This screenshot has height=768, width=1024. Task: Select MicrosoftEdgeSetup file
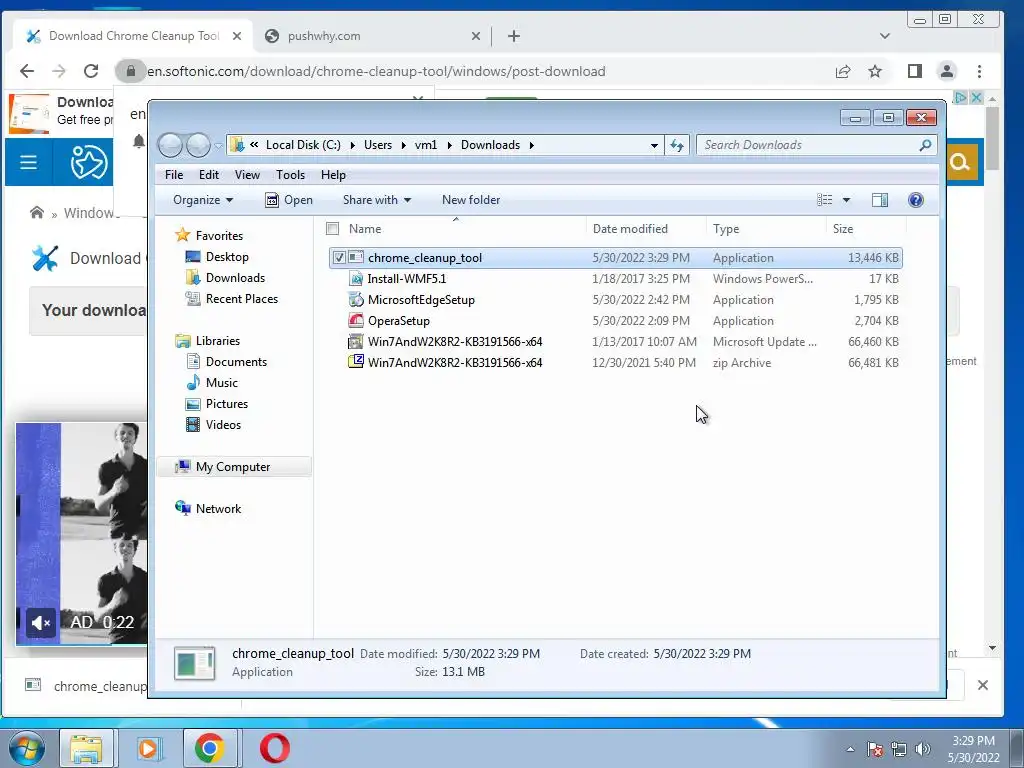[x=421, y=300]
